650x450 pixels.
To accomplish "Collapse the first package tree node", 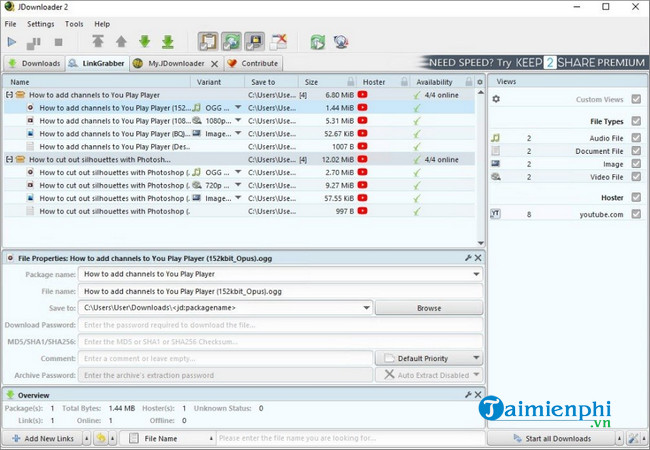I will tap(9, 95).
